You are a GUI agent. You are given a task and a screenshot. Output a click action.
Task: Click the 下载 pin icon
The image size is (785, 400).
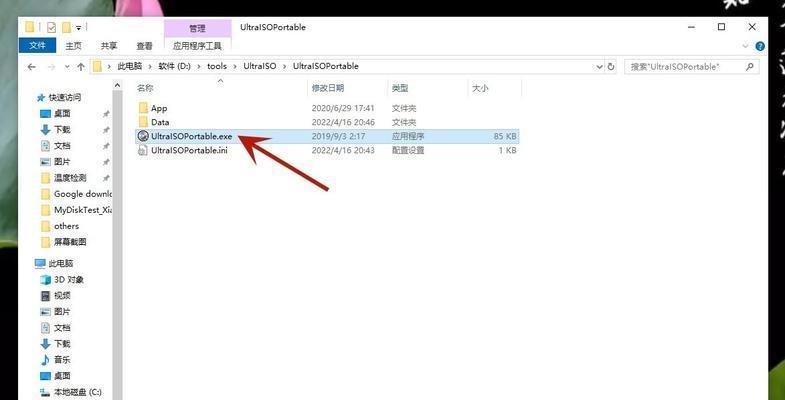(106, 130)
